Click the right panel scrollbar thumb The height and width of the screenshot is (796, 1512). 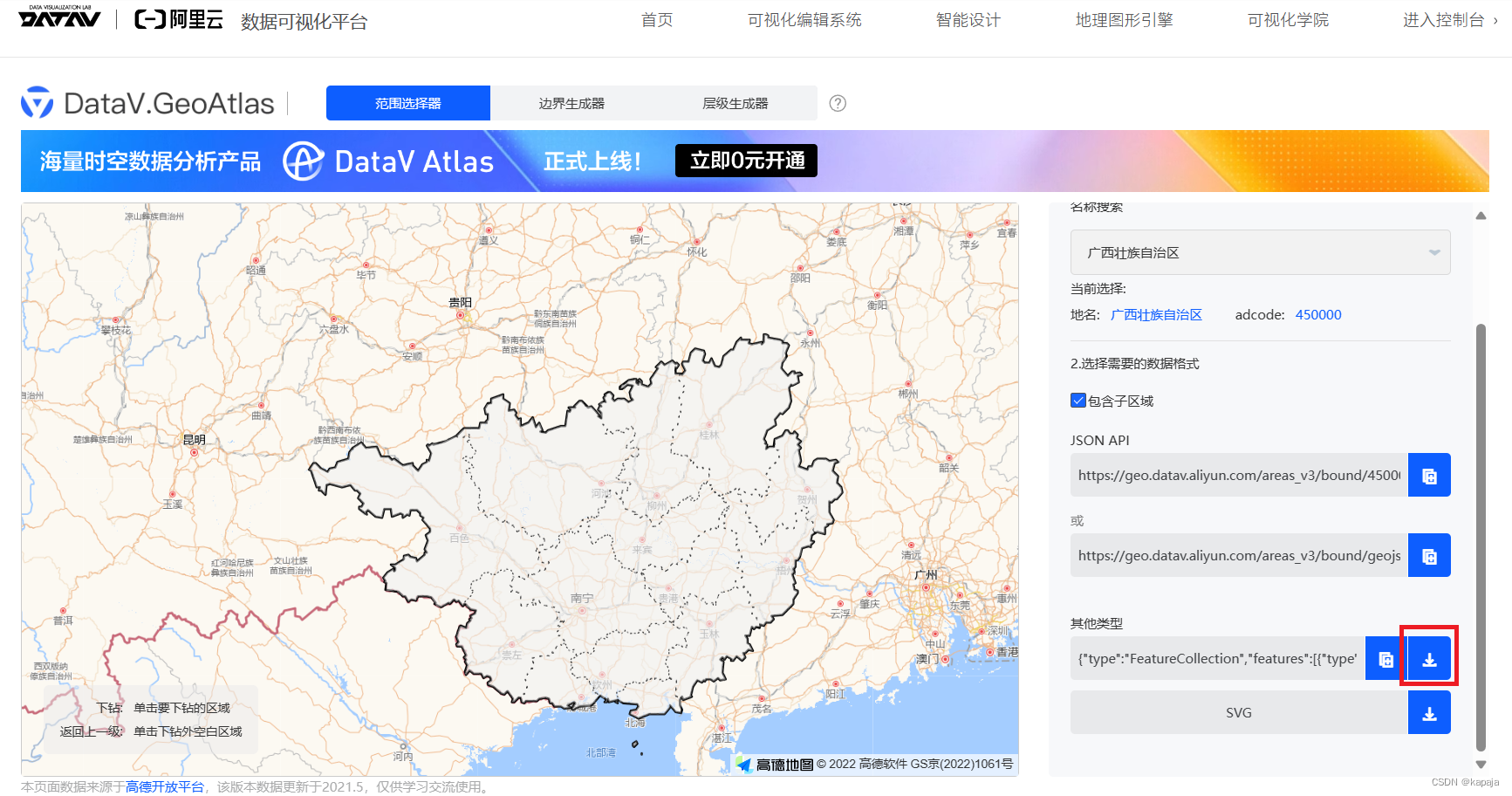[1481, 536]
